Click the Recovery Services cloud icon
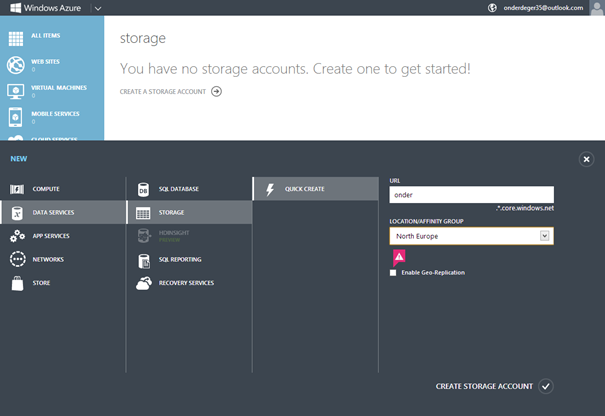Screen dimensions: 605x416 click(x=144, y=283)
